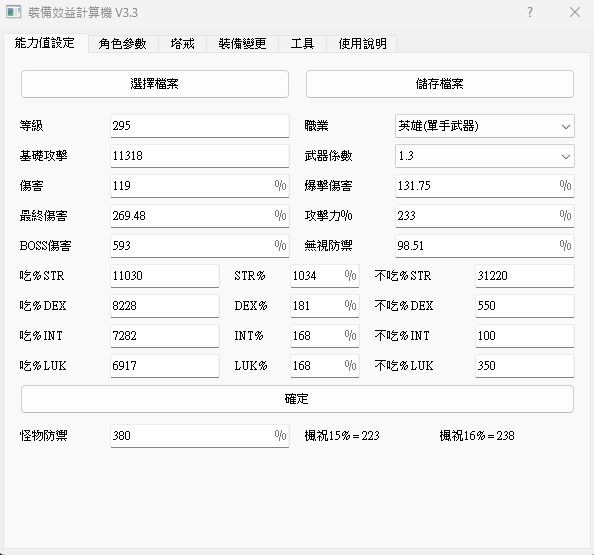
Task: Focus the 等級 level input field
Action: pyautogui.click(x=200, y=126)
